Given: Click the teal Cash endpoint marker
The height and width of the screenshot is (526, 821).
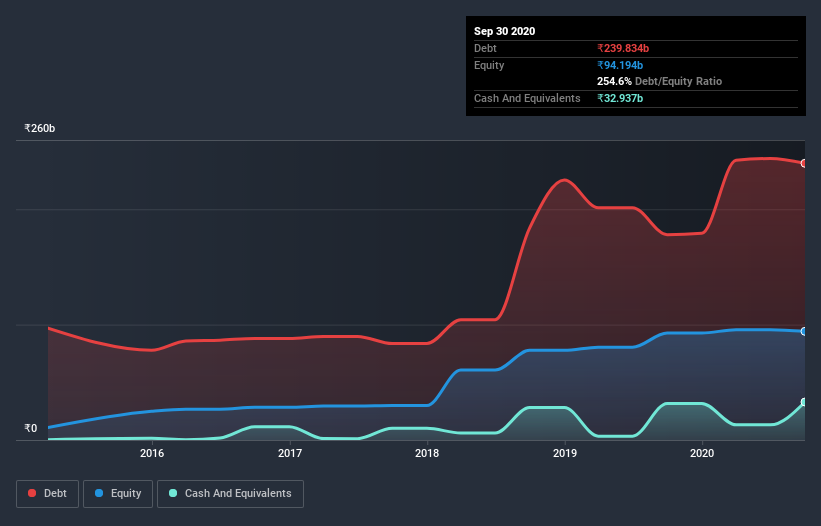Looking at the screenshot, I should 804,402.
